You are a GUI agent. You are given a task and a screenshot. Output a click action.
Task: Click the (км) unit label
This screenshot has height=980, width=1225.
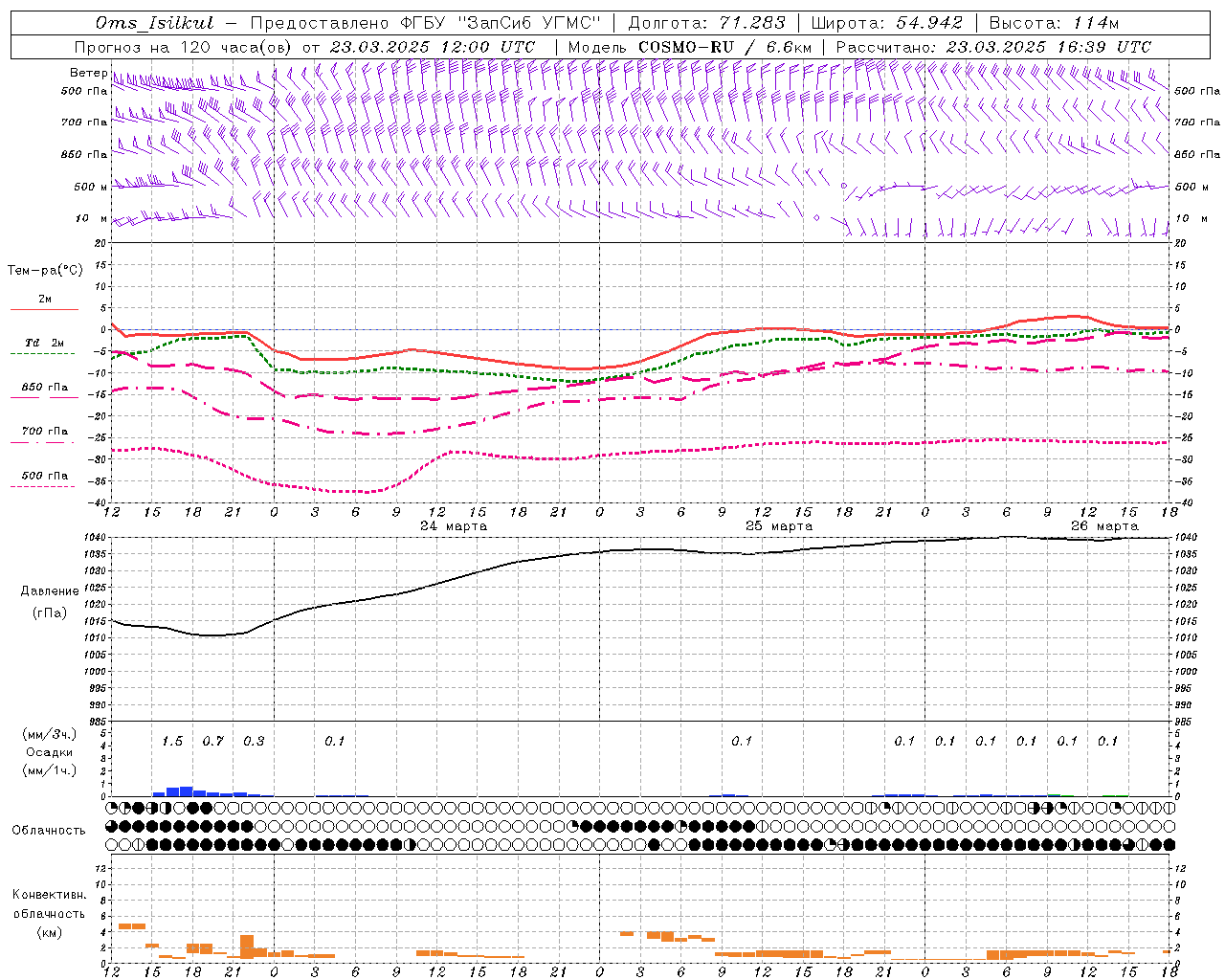click(x=49, y=932)
